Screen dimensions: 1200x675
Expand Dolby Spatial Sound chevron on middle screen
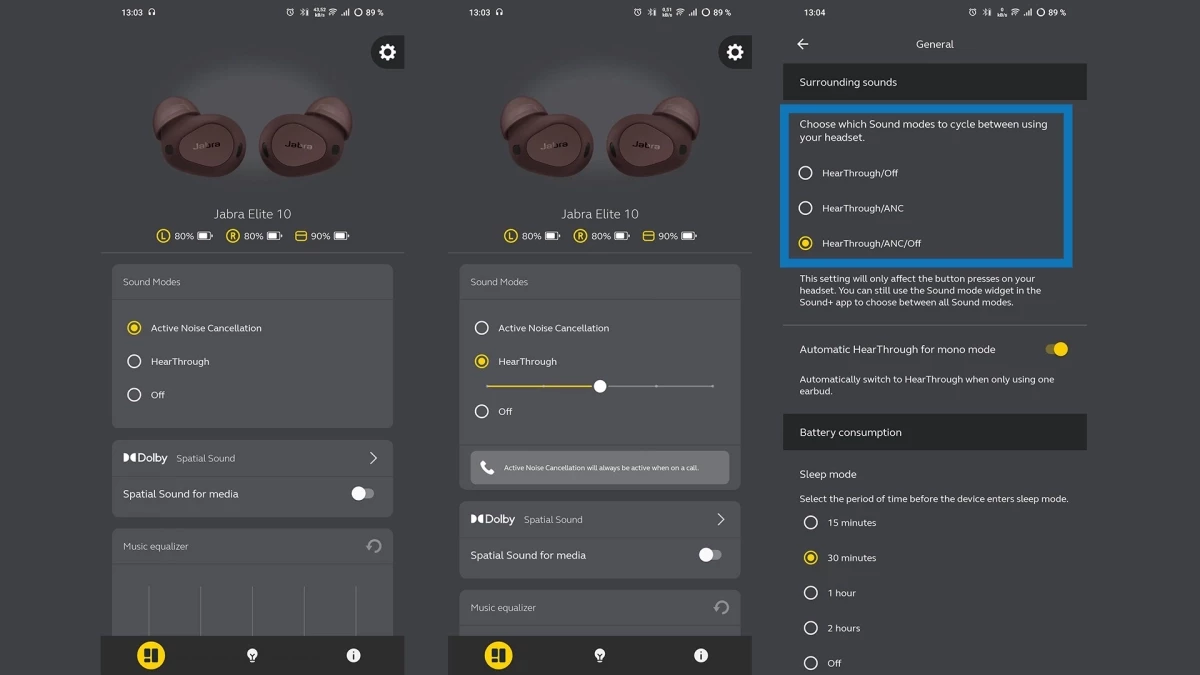[x=720, y=519]
